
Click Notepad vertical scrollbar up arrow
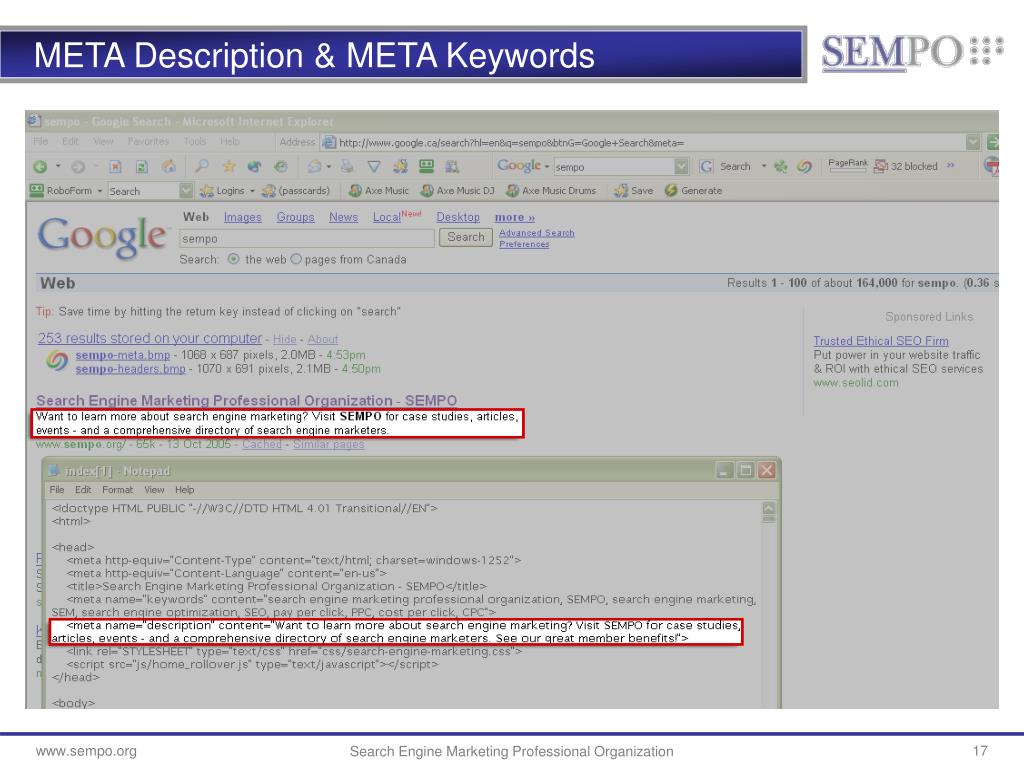pyautogui.click(x=769, y=507)
